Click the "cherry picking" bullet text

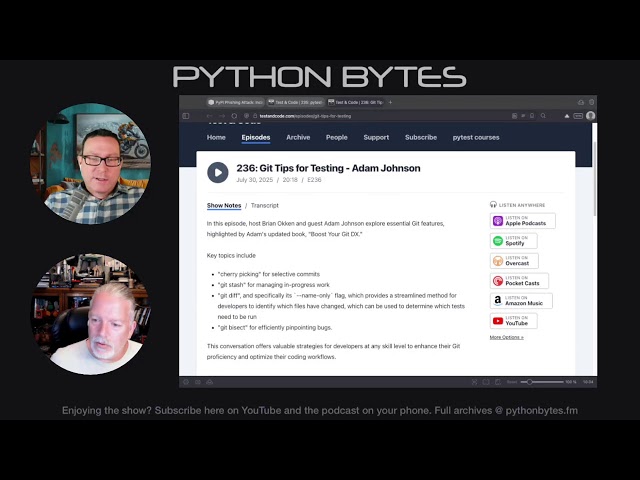point(269,274)
